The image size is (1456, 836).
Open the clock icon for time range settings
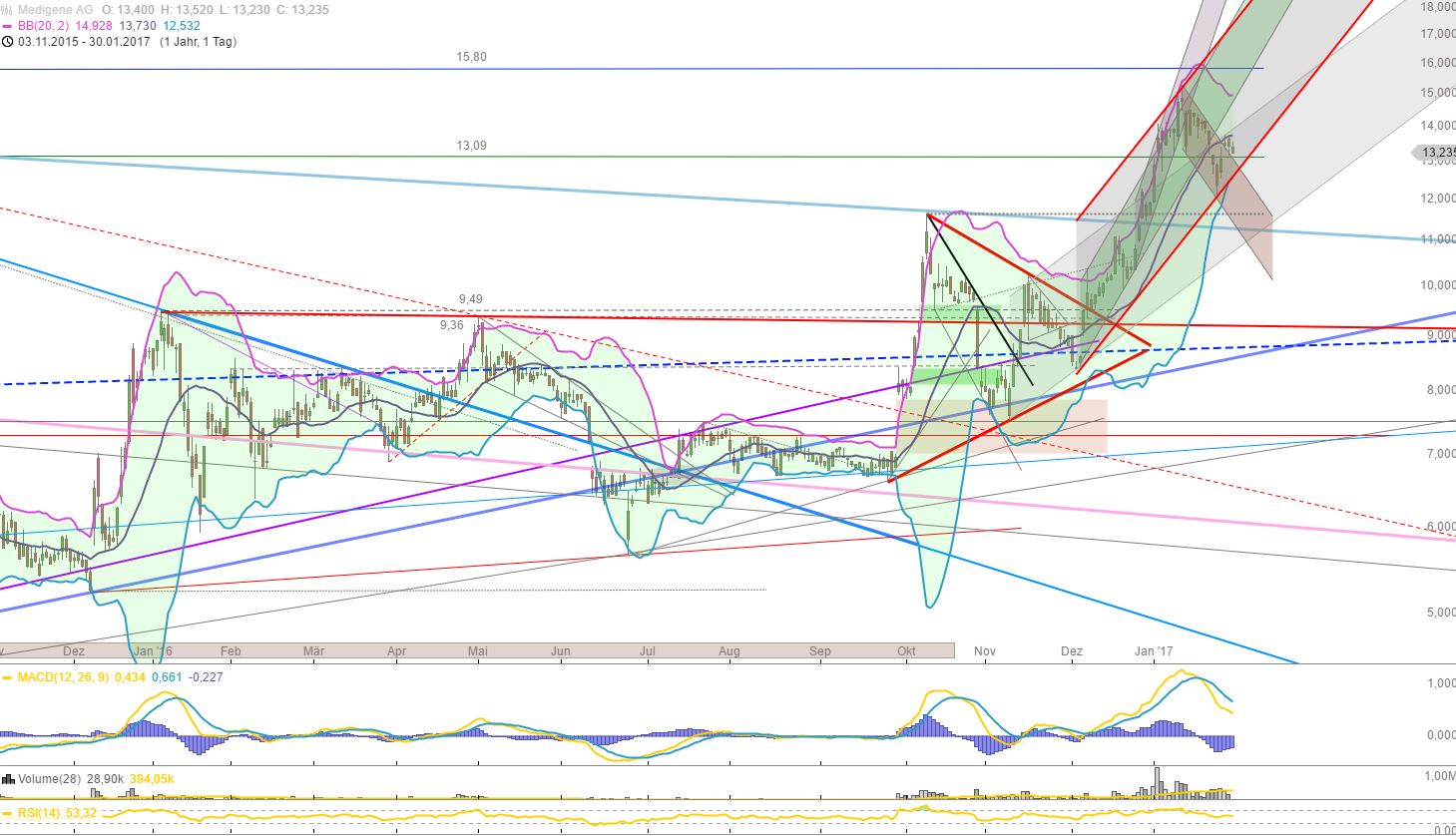[7, 41]
